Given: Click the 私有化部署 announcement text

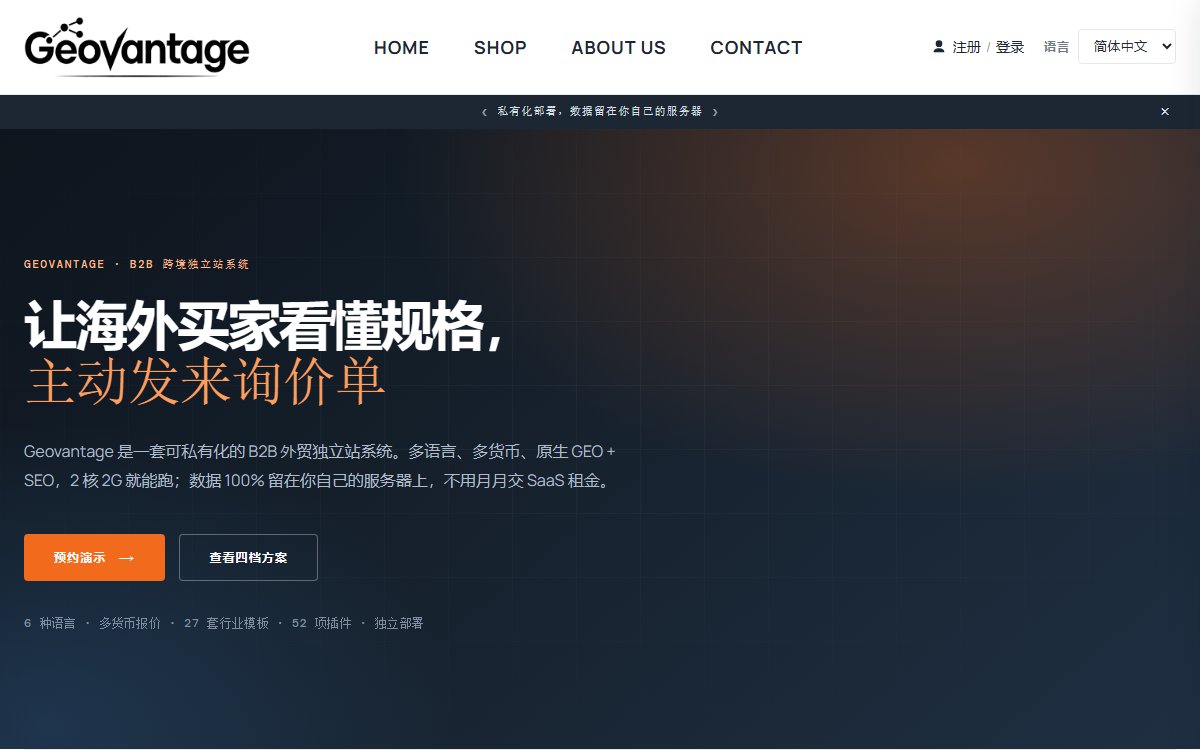Looking at the screenshot, I should click(600, 112).
